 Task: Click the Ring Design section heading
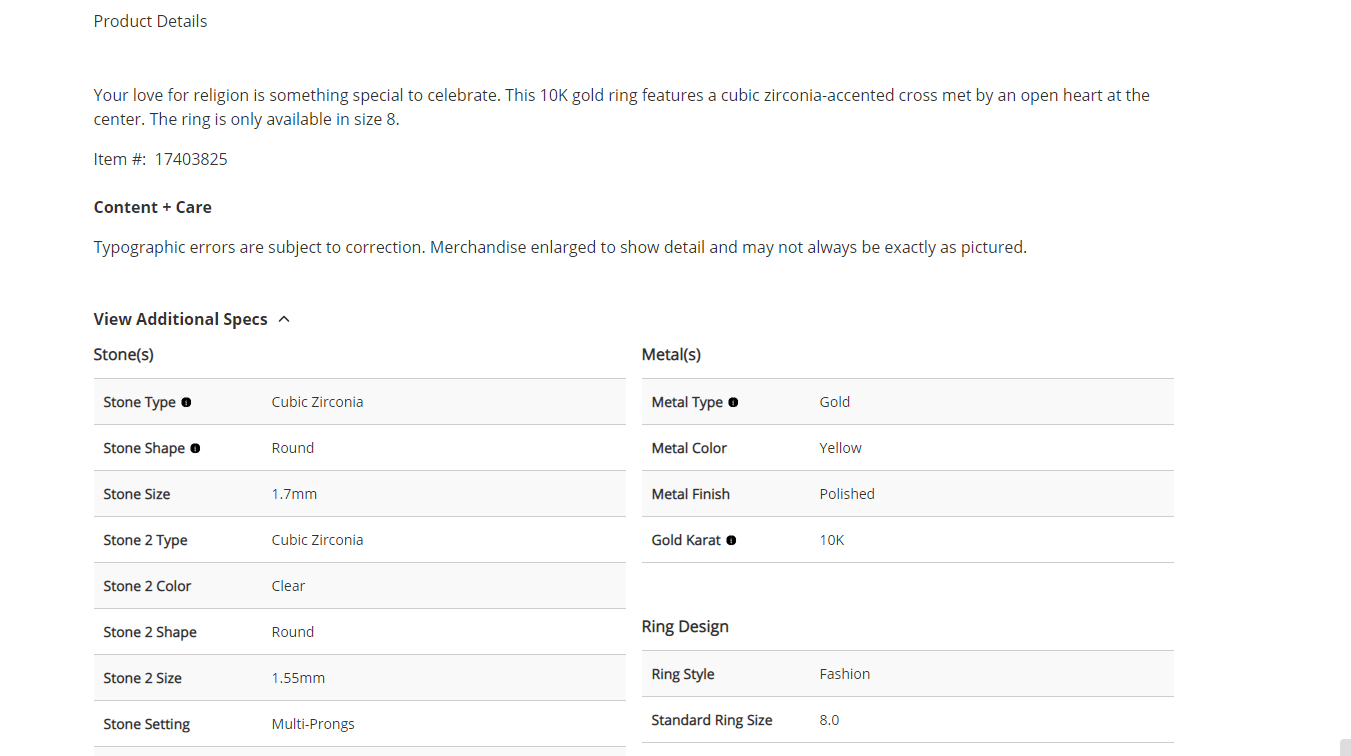tap(685, 626)
